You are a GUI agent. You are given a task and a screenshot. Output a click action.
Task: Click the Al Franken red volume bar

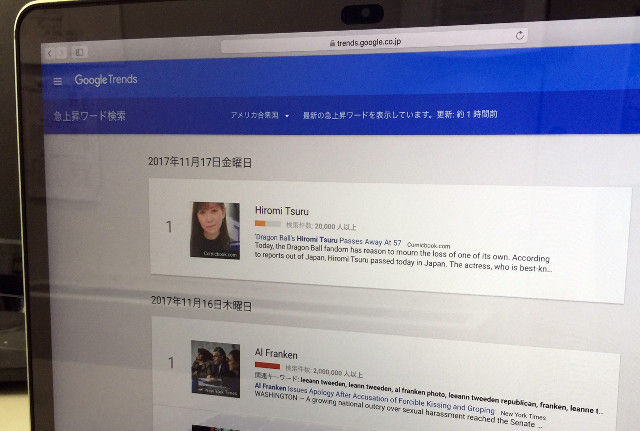pyautogui.click(x=267, y=365)
